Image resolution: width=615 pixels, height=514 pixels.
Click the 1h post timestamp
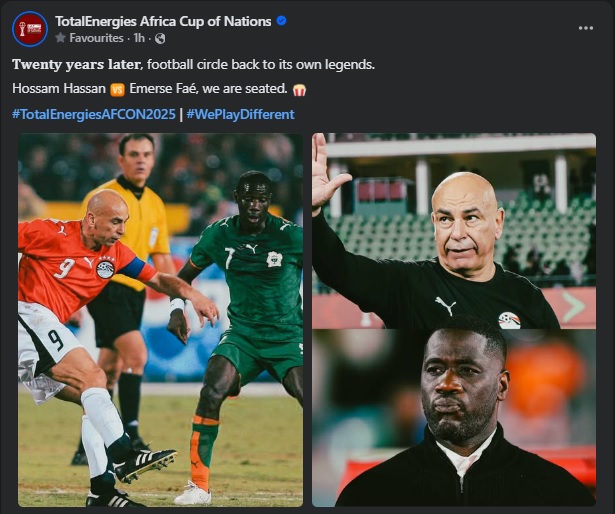point(139,38)
